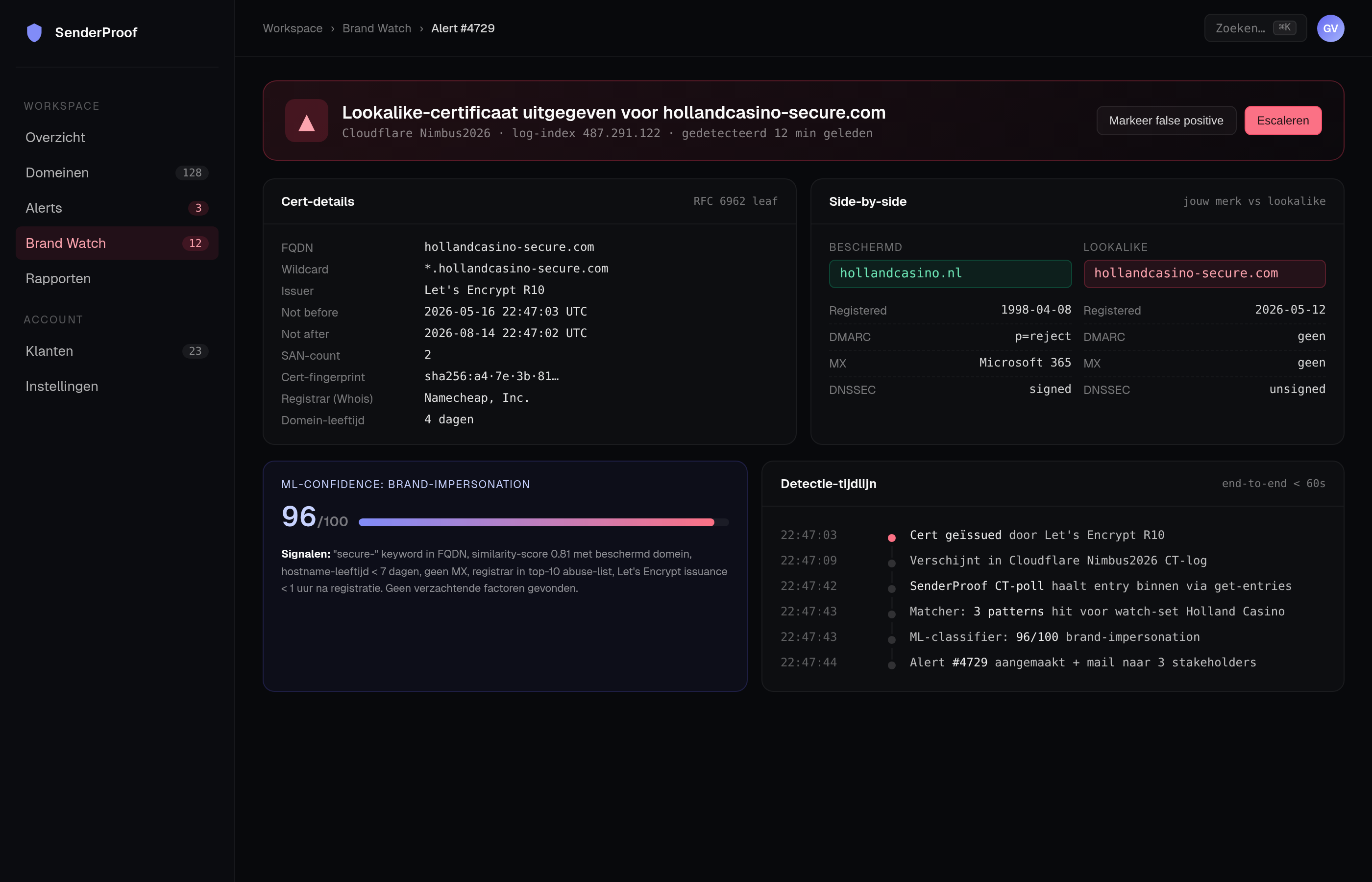Click the Detectie-tijdlijn panel title
This screenshot has height=882, width=1372.
(828, 484)
